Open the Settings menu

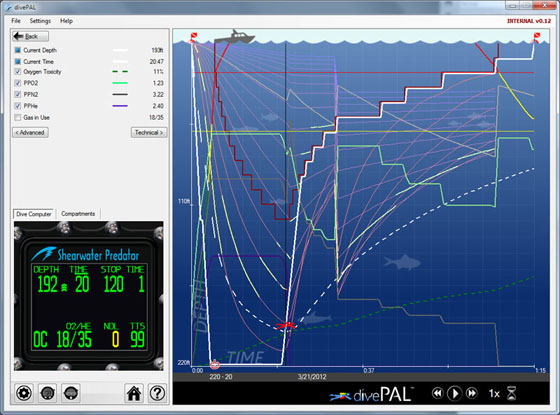[x=40, y=21]
